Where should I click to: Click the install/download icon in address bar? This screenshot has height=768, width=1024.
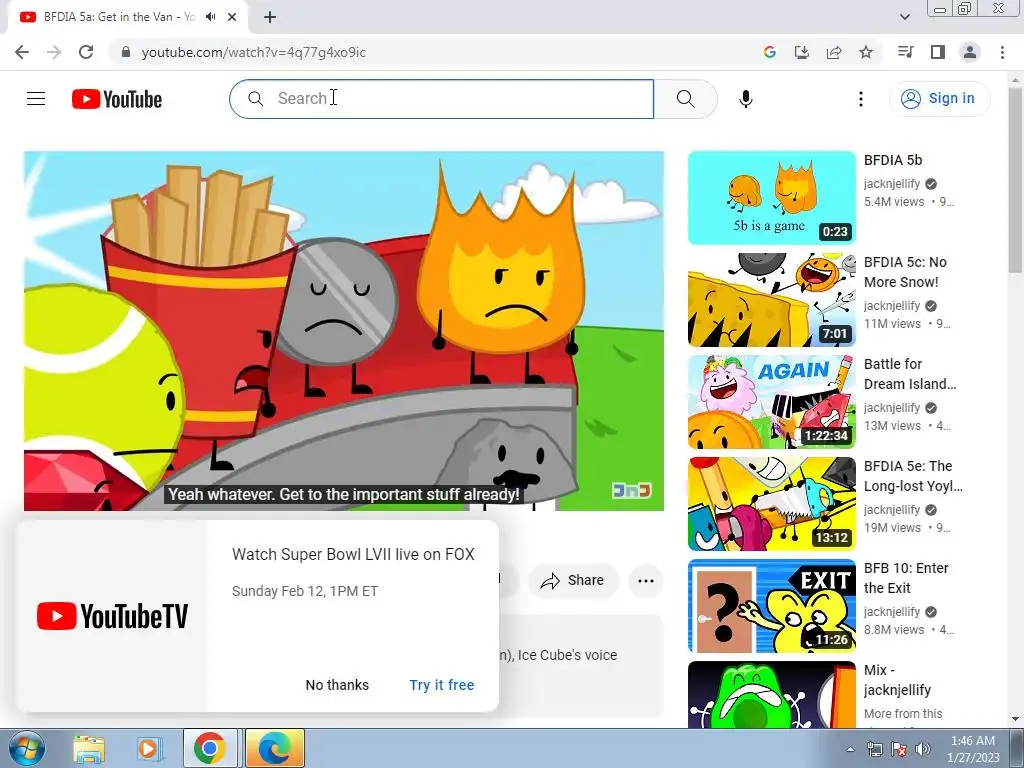point(801,52)
